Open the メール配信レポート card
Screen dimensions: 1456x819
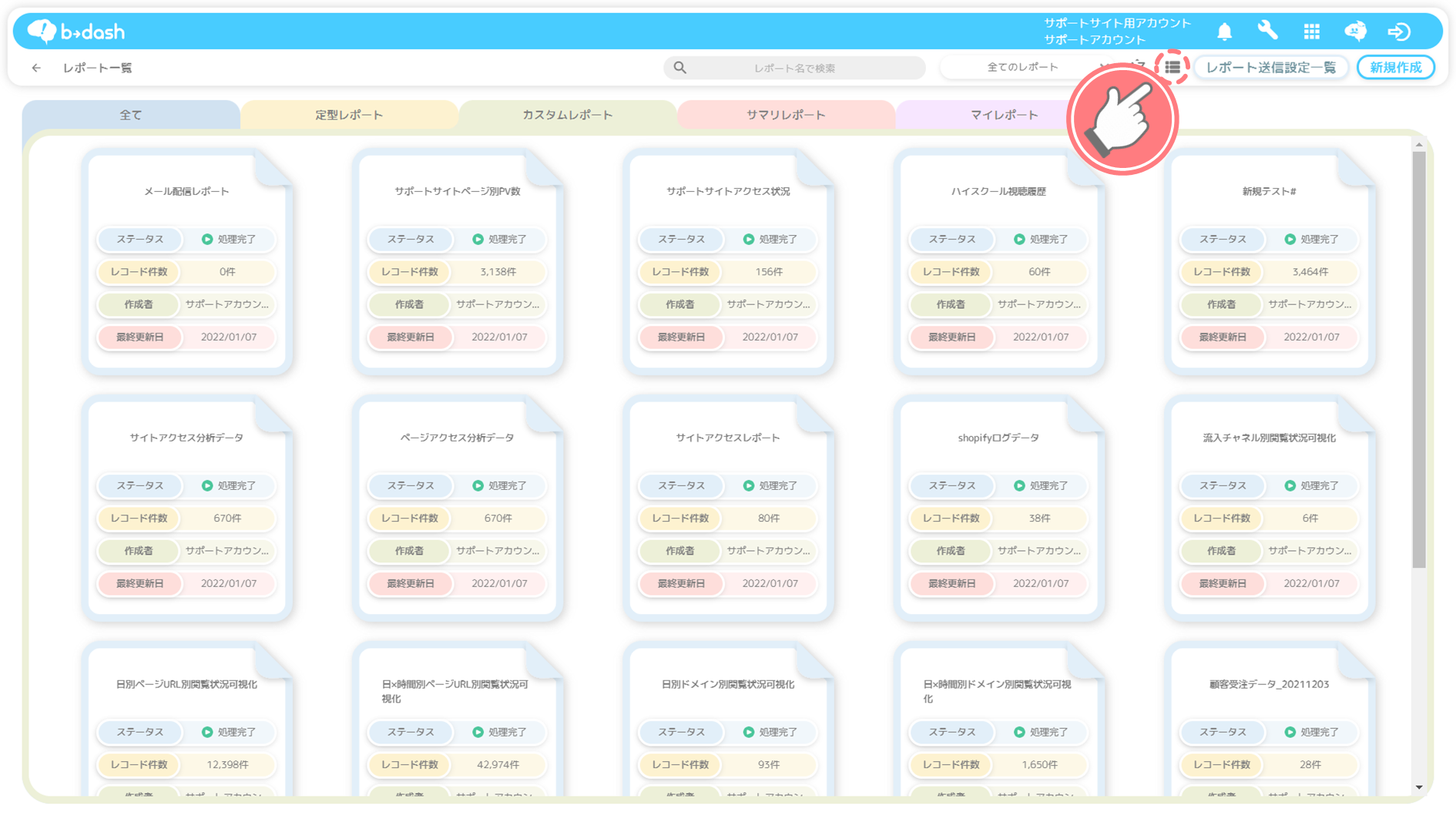point(187,262)
